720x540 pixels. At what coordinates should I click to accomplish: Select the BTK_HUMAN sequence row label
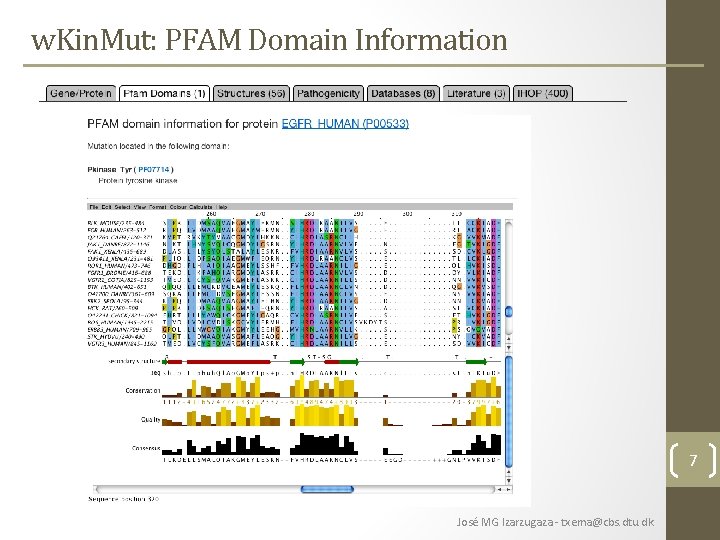[x=117, y=287]
